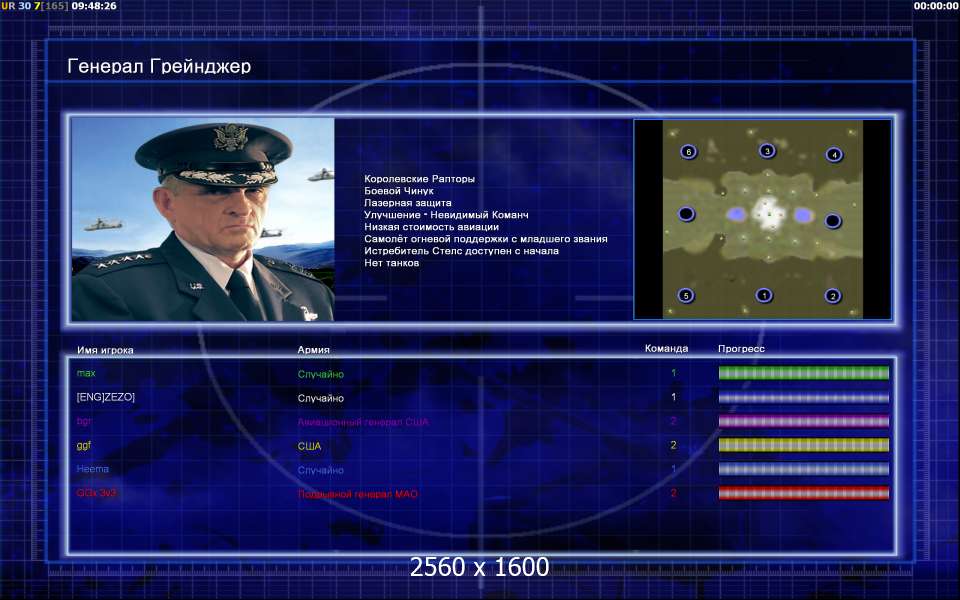
Task: Click 'Улучшение - Невидимый Команч' line
Action: (x=446, y=215)
